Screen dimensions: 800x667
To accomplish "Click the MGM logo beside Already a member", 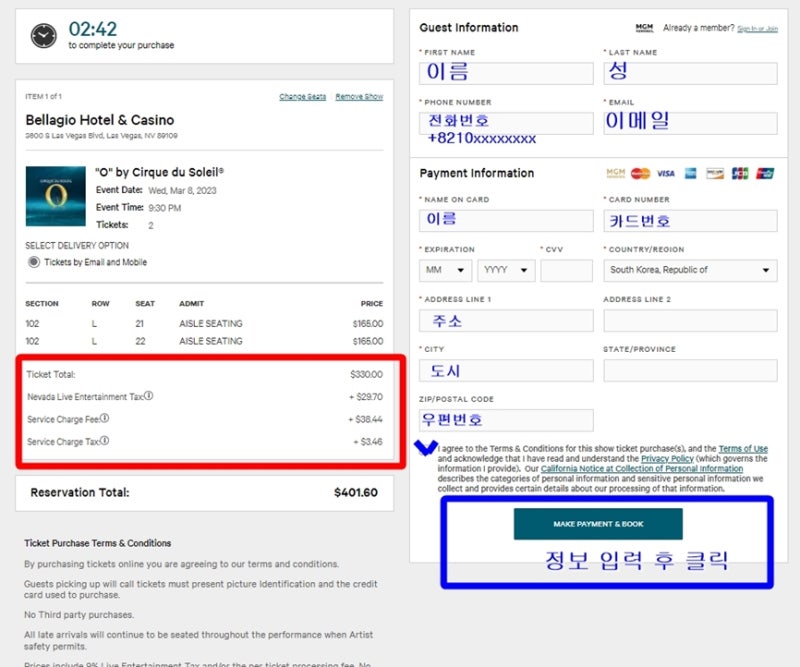I will [644, 28].
